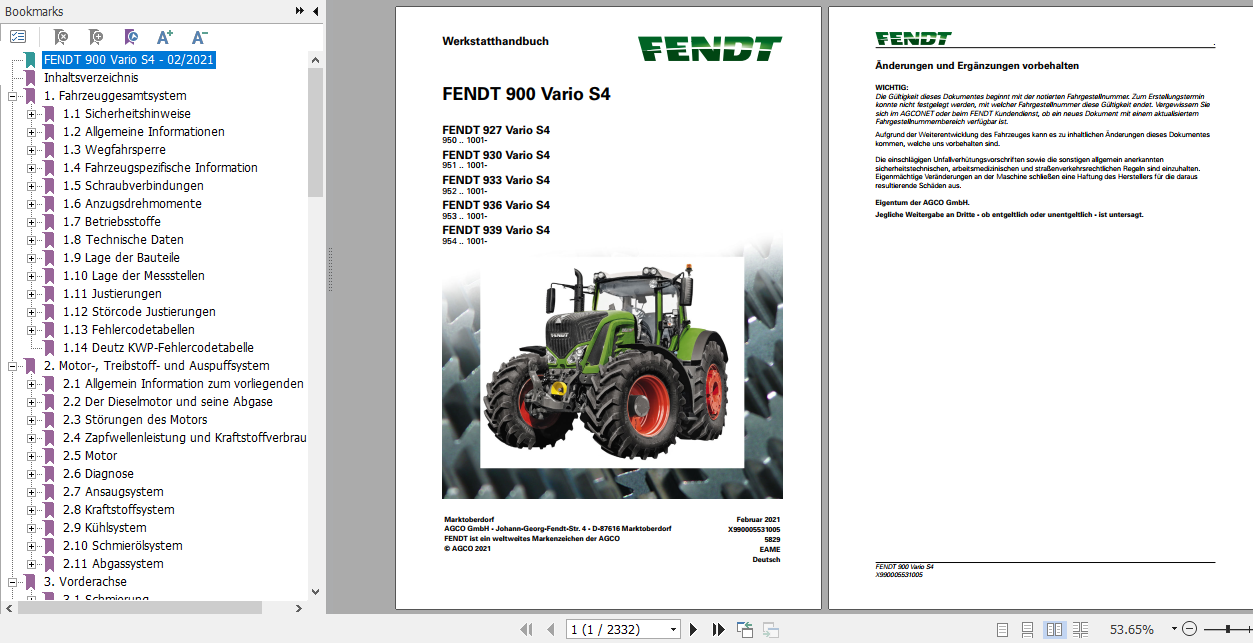Decrease bookmark text size with A-
The image size is (1253, 643).
(x=199, y=37)
